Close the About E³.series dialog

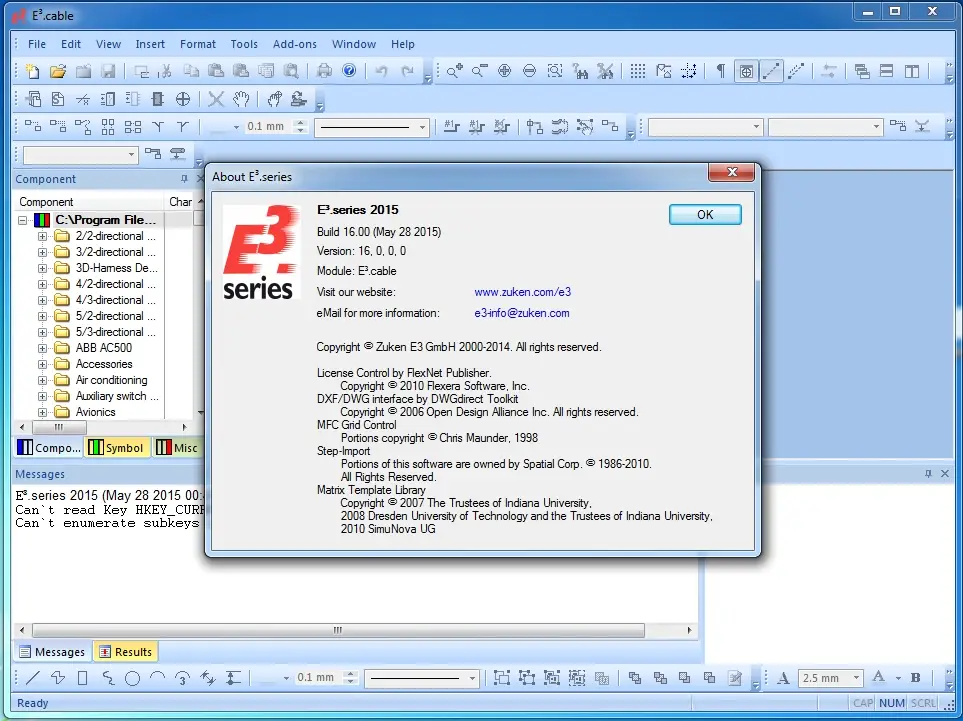[731, 172]
